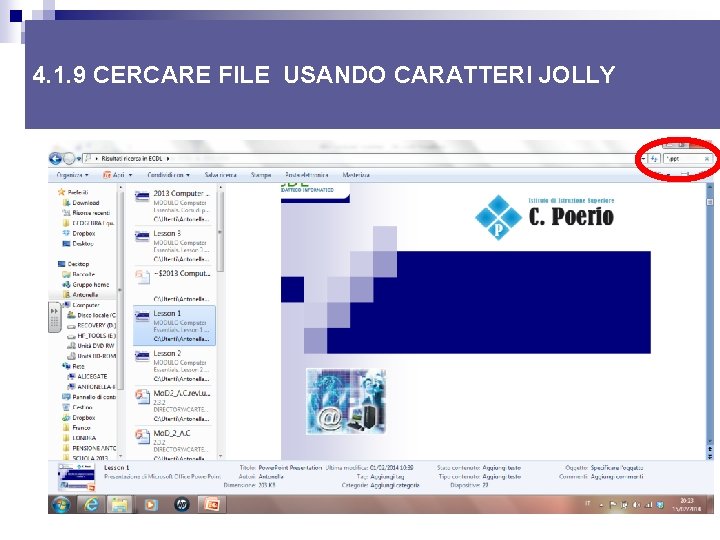The height and width of the screenshot is (540, 720).
Task: Click the Apri toolbar button
Action: click(x=114, y=175)
